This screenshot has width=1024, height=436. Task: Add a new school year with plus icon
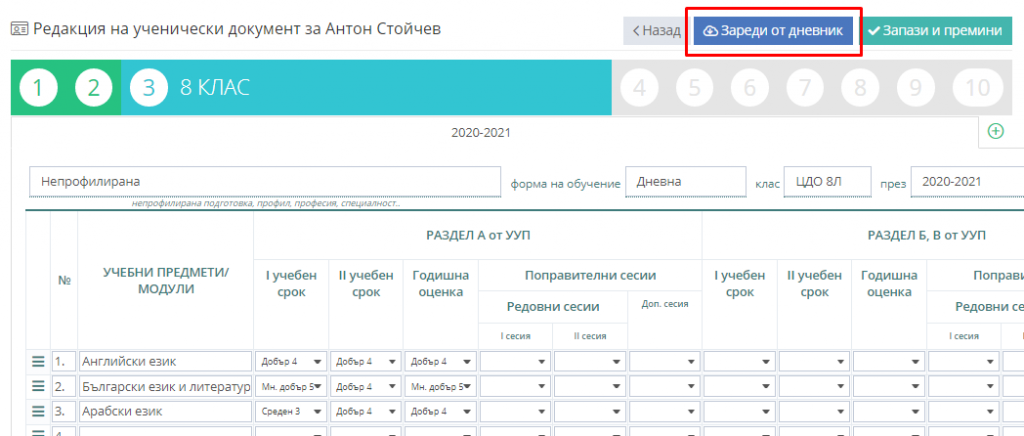tap(995, 131)
